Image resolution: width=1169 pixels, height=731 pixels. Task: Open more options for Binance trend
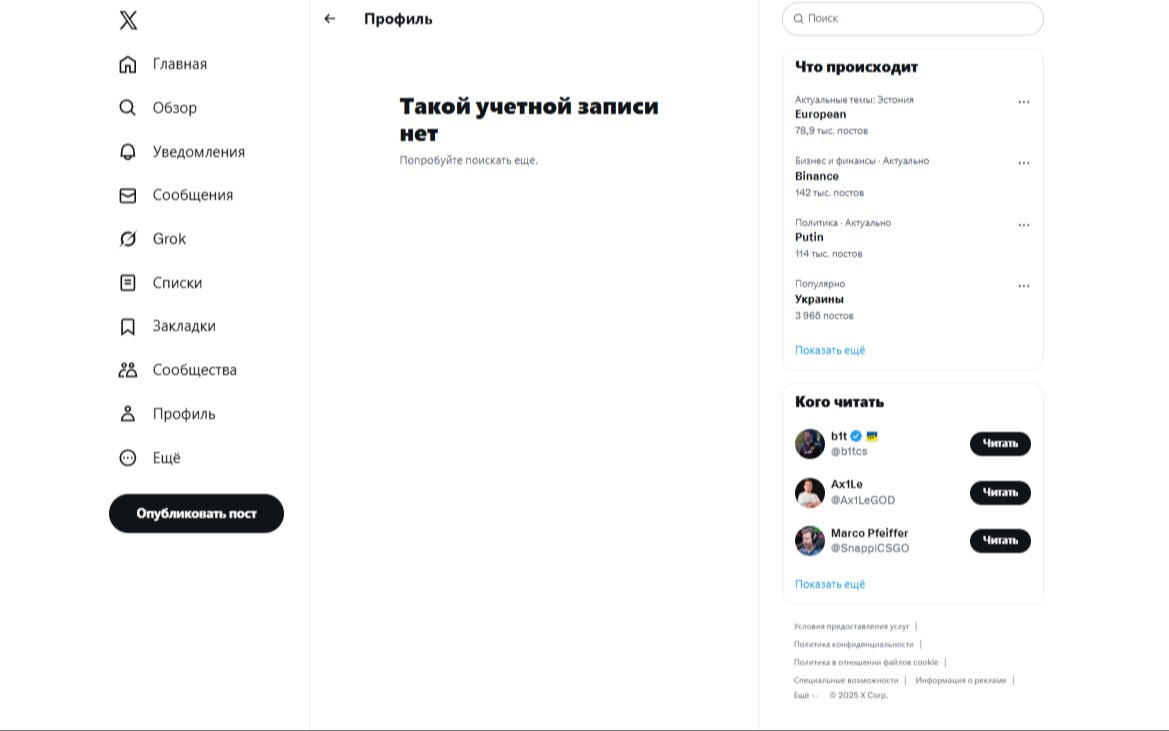pyautogui.click(x=1023, y=163)
